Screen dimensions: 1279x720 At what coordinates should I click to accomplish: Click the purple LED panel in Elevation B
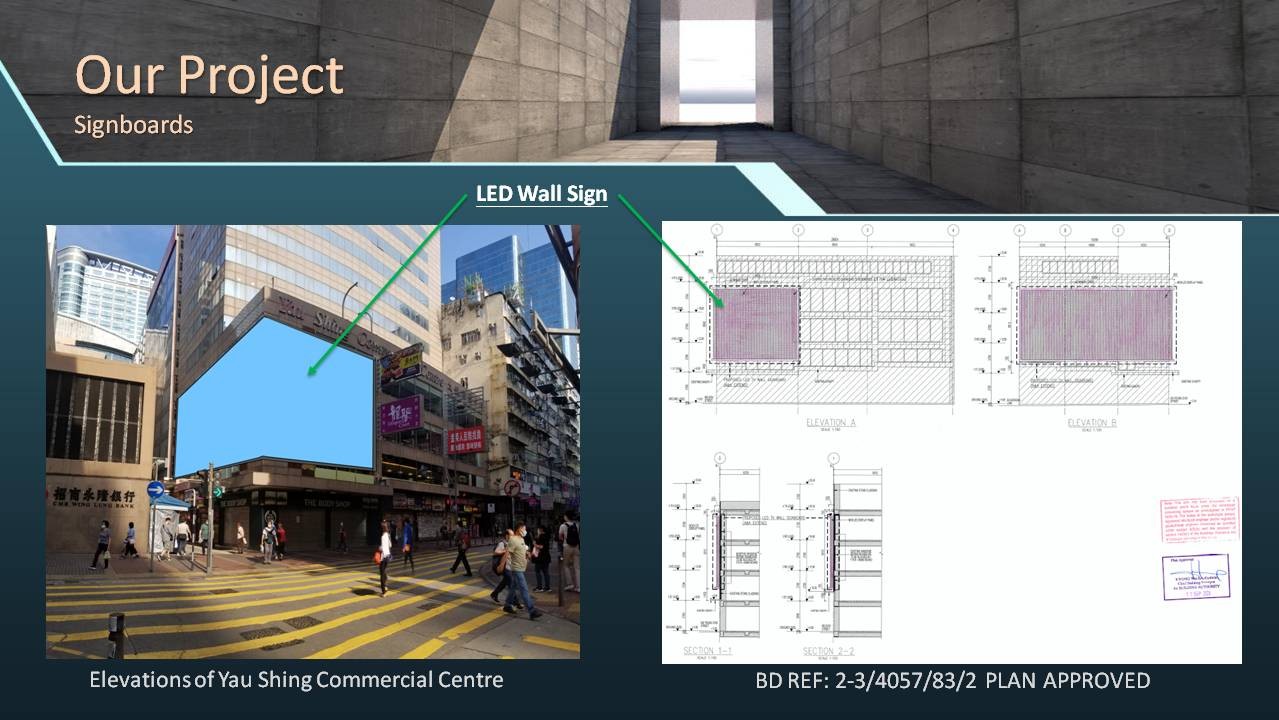[x=1095, y=325]
